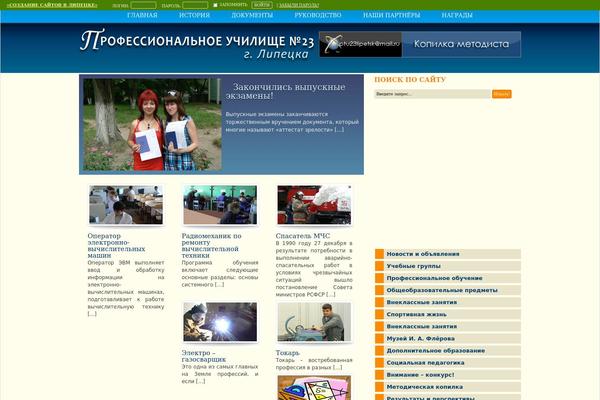
Task: Click the Войти login button
Action: (x=262, y=5)
